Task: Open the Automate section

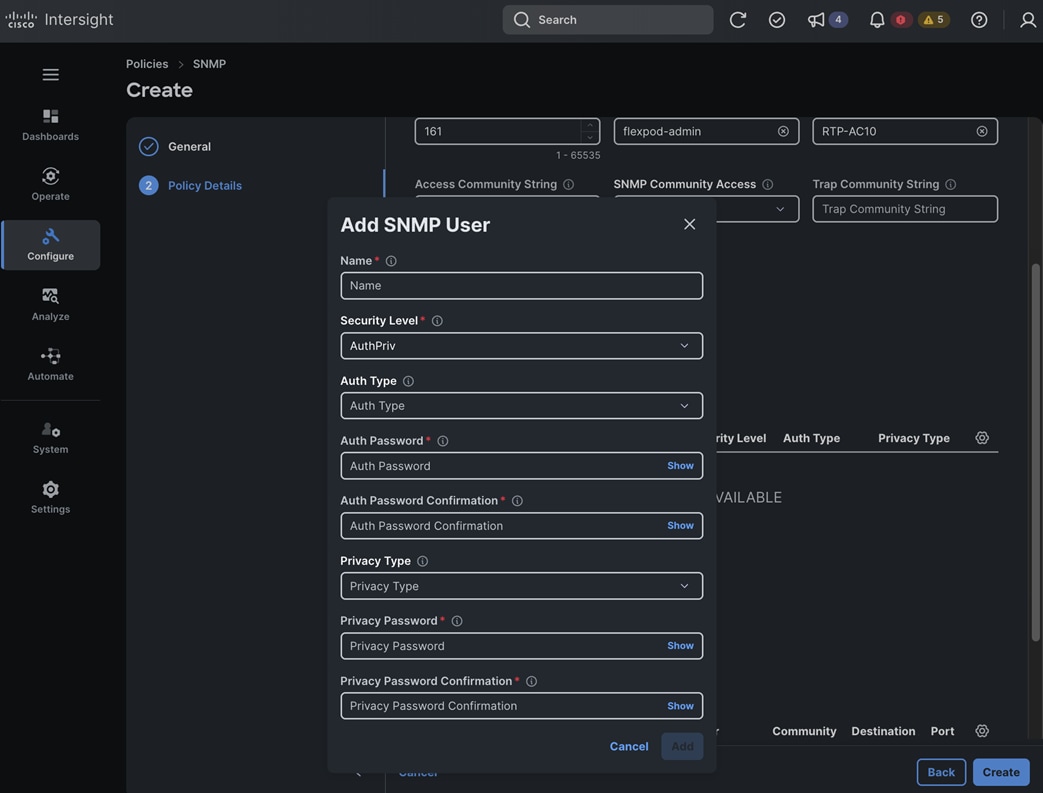Action: pos(51,365)
